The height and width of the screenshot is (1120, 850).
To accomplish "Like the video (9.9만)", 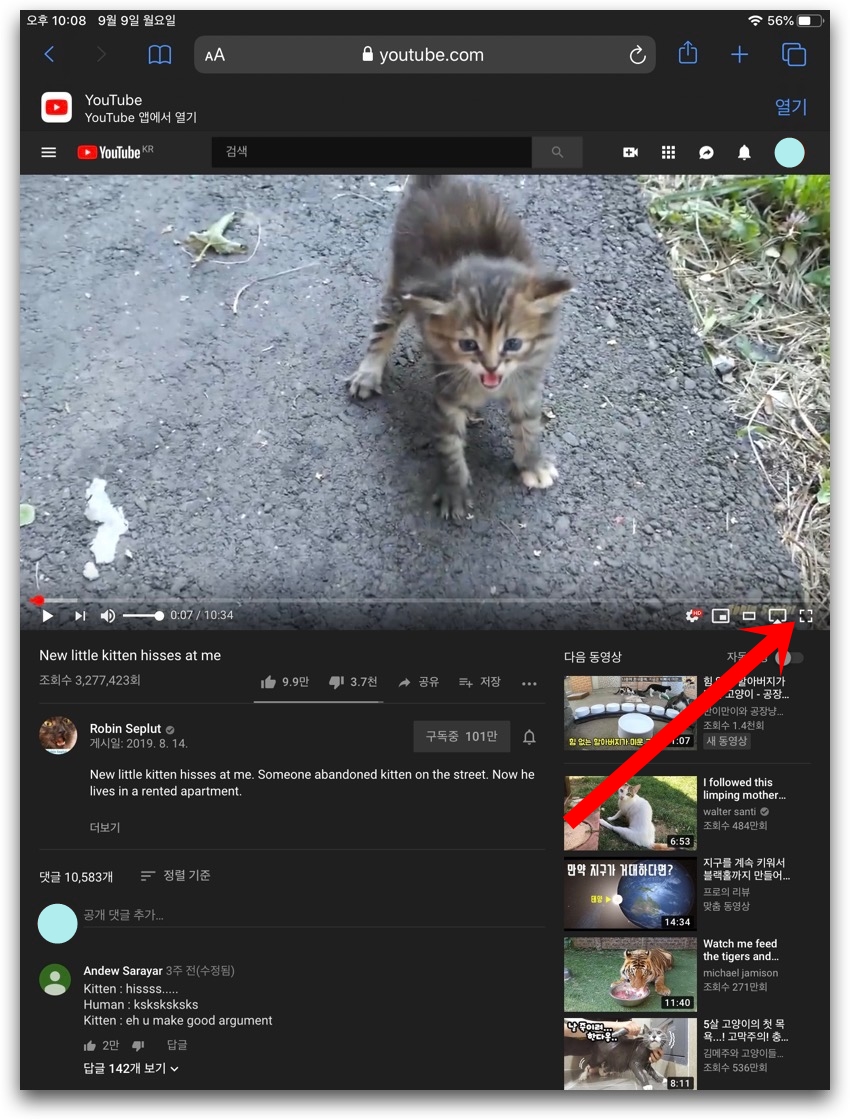I will 284,682.
